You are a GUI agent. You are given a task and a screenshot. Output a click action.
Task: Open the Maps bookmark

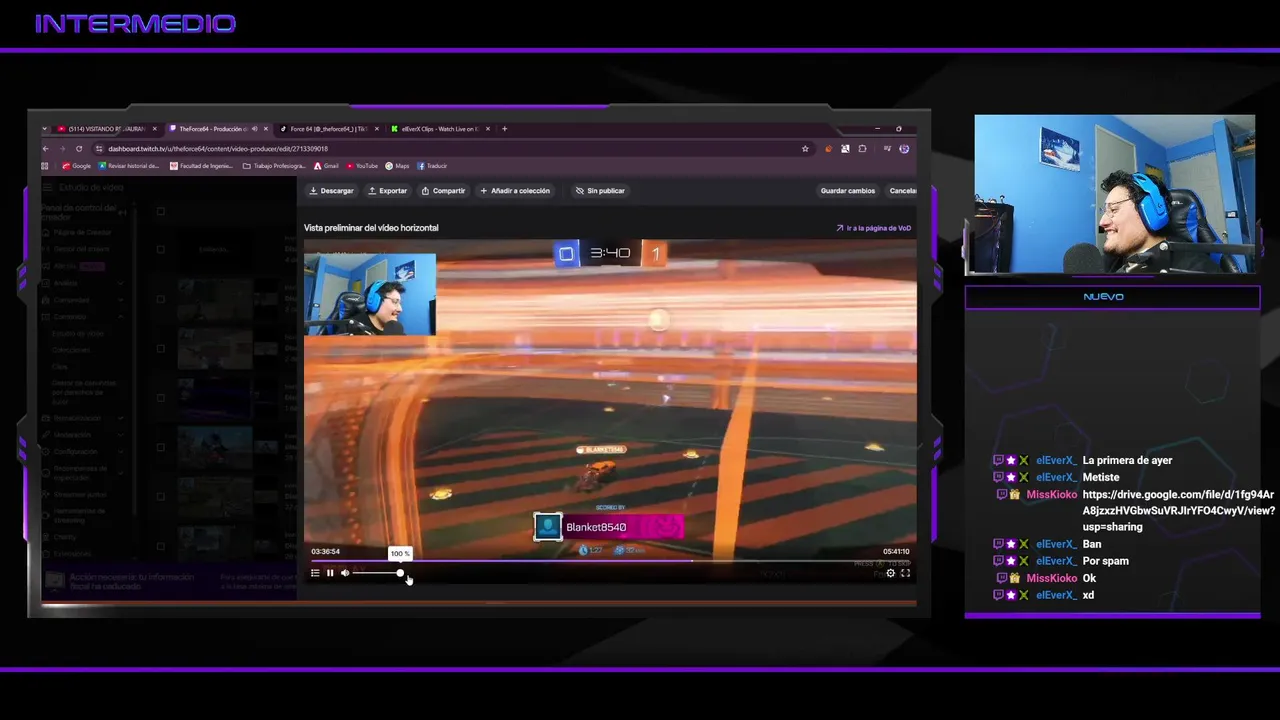click(398, 166)
